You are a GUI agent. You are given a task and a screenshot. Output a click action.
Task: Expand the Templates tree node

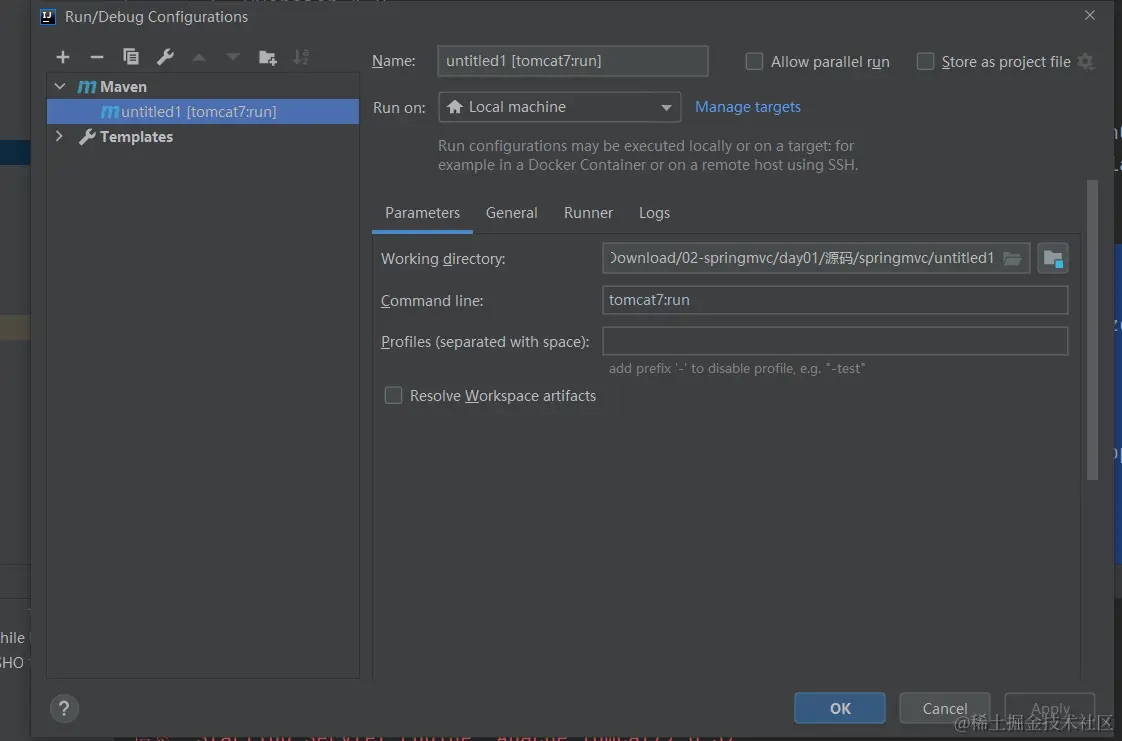(x=59, y=136)
